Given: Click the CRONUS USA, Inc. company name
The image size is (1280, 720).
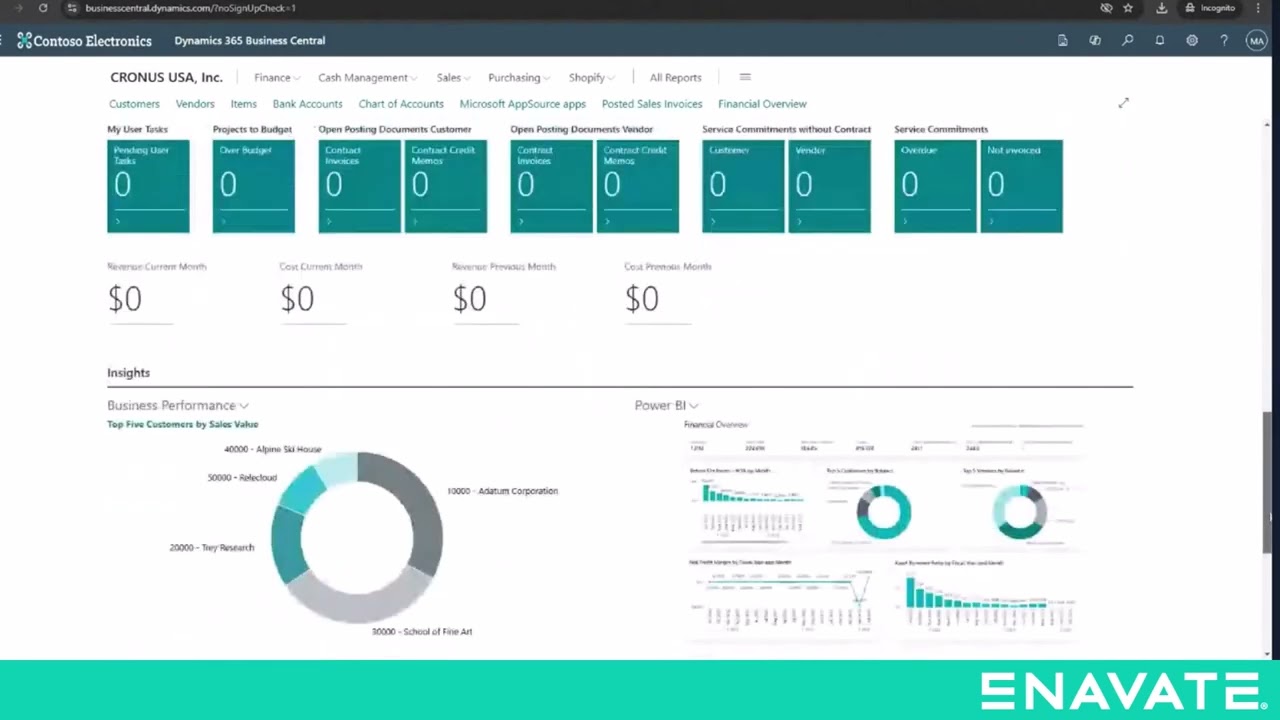Looking at the screenshot, I should click(x=166, y=77).
